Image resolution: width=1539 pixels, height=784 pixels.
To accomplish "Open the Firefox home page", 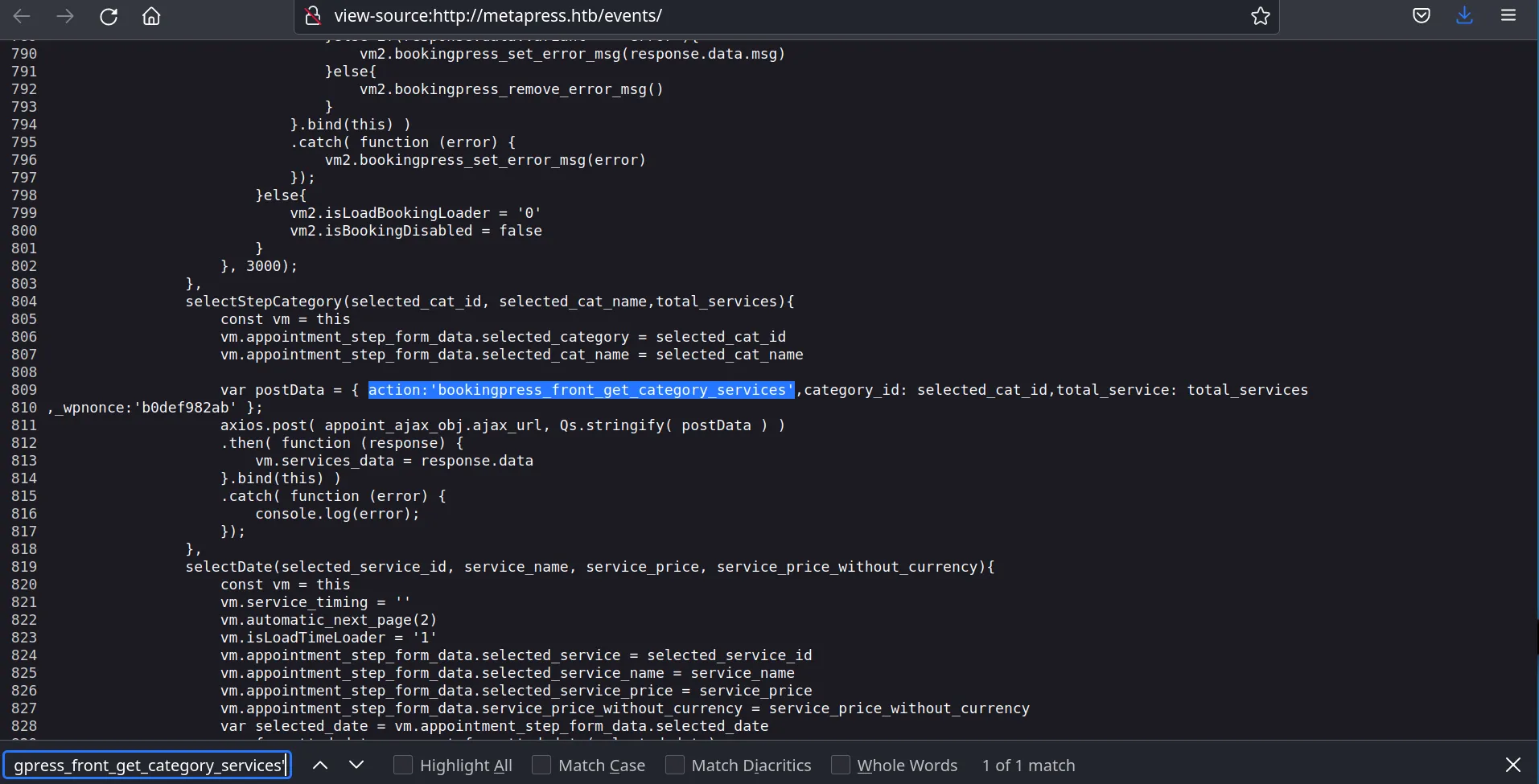I will [151, 15].
